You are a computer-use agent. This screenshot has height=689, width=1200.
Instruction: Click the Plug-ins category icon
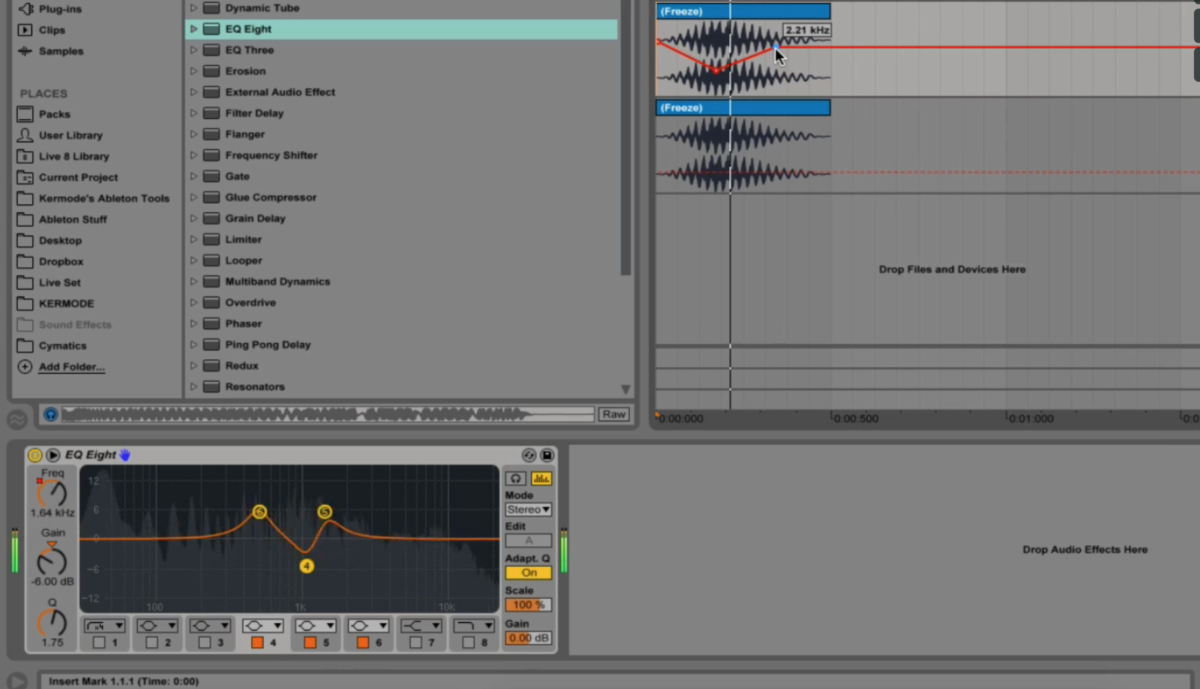25,9
